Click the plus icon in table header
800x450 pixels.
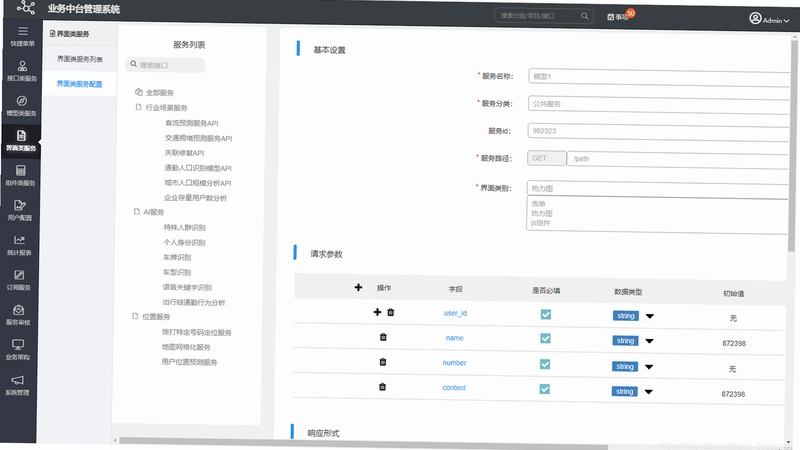click(x=358, y=287)
